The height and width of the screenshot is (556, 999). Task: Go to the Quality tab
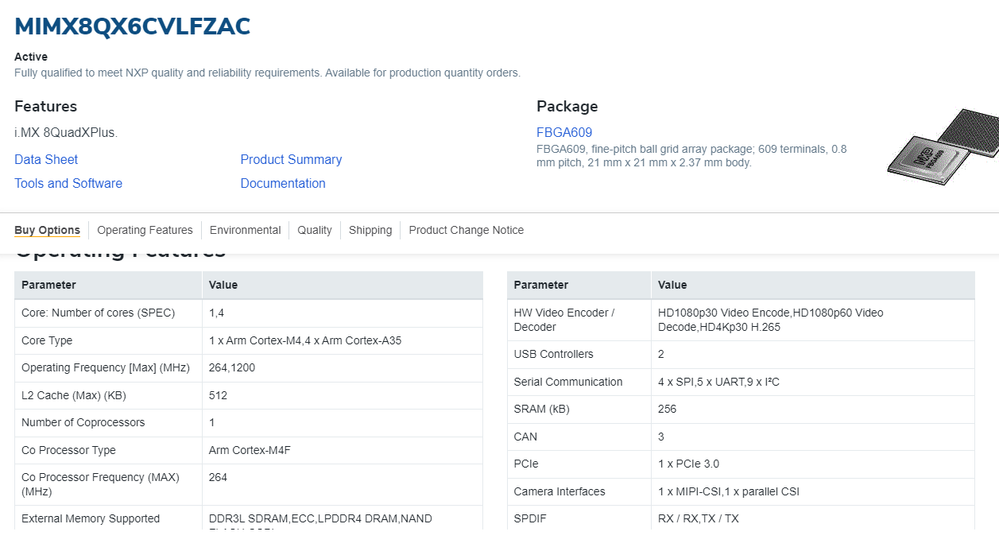(x=314, y=230)
